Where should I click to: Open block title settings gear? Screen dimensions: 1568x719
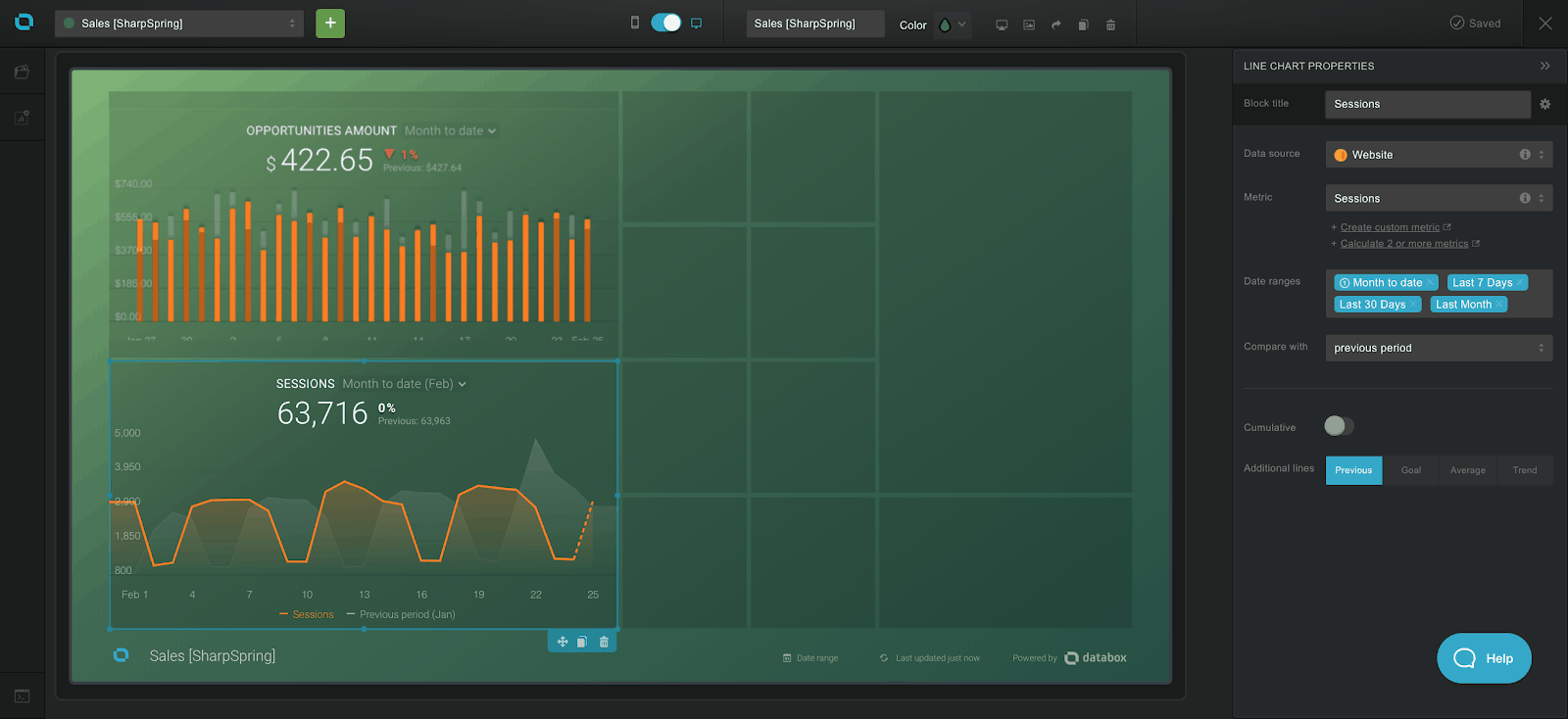pyautogui.click(x=1545, y=104)
